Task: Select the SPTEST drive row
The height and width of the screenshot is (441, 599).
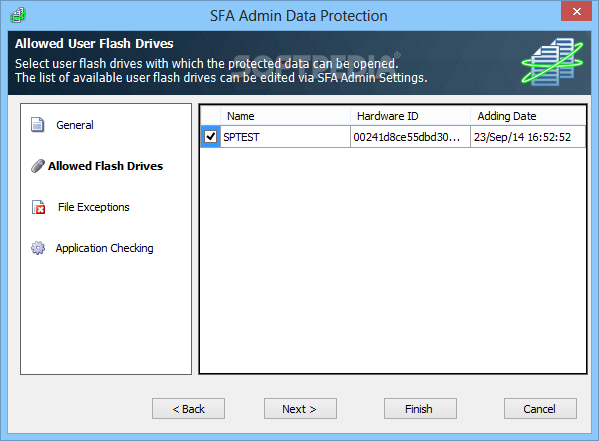Action: pos(393,137)
